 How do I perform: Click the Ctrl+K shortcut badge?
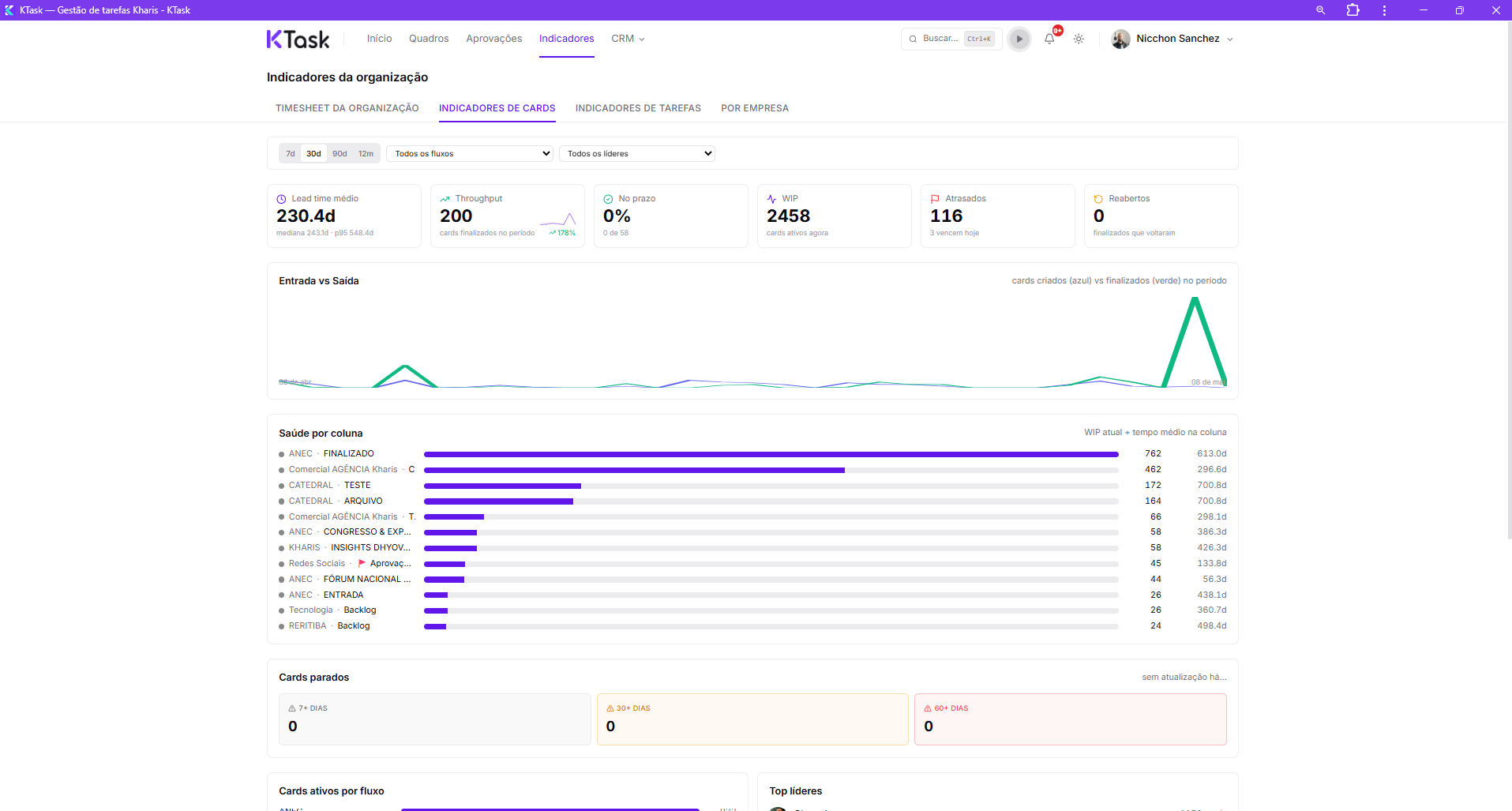point(979,39)
